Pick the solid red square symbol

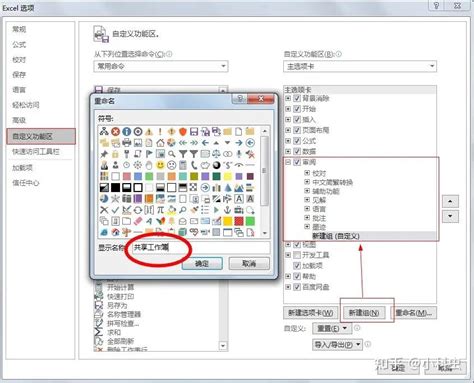[x=239, y=221]
